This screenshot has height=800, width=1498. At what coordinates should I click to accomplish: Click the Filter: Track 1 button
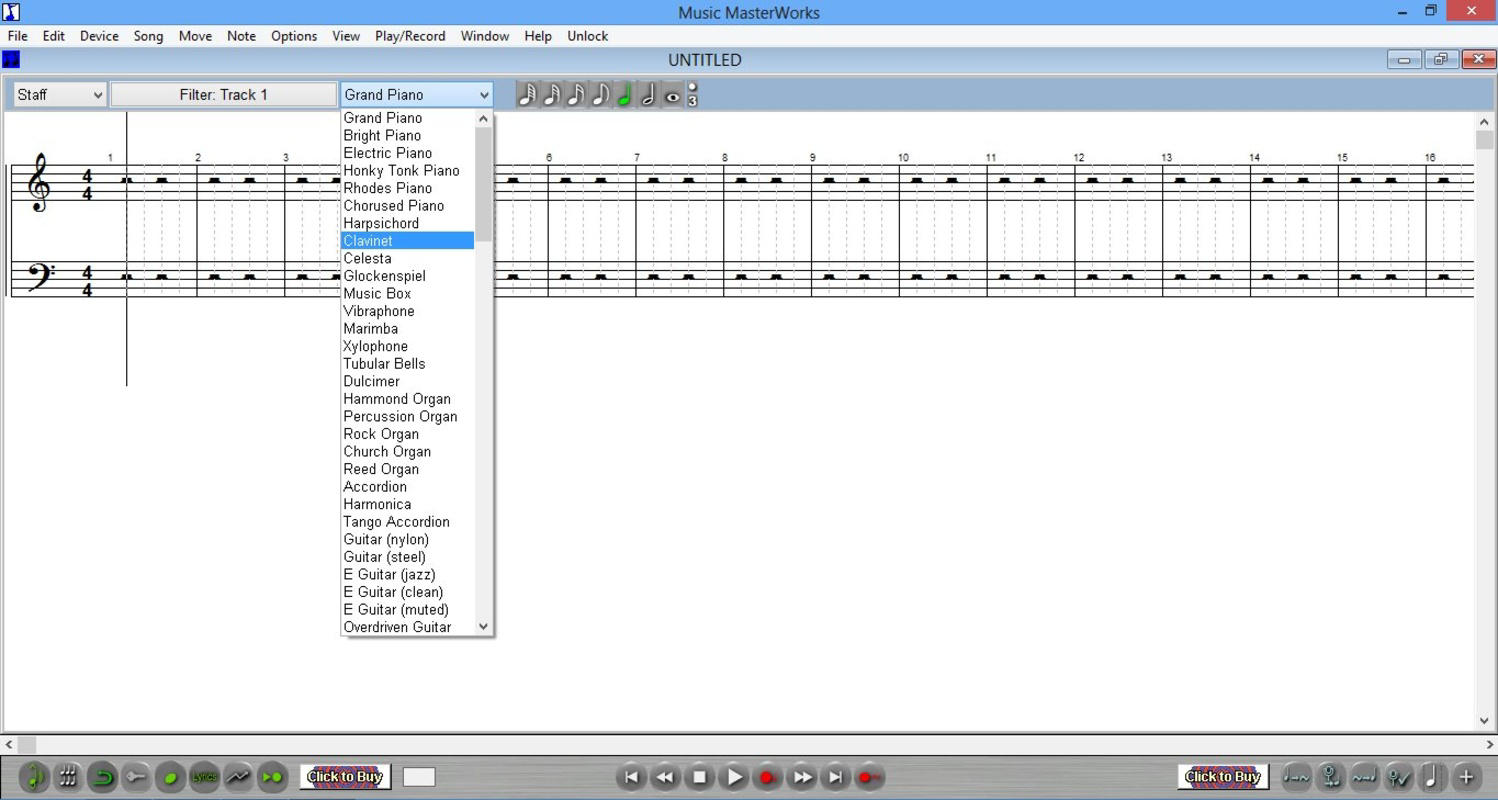pyautogui.click(x=224, y=95)
